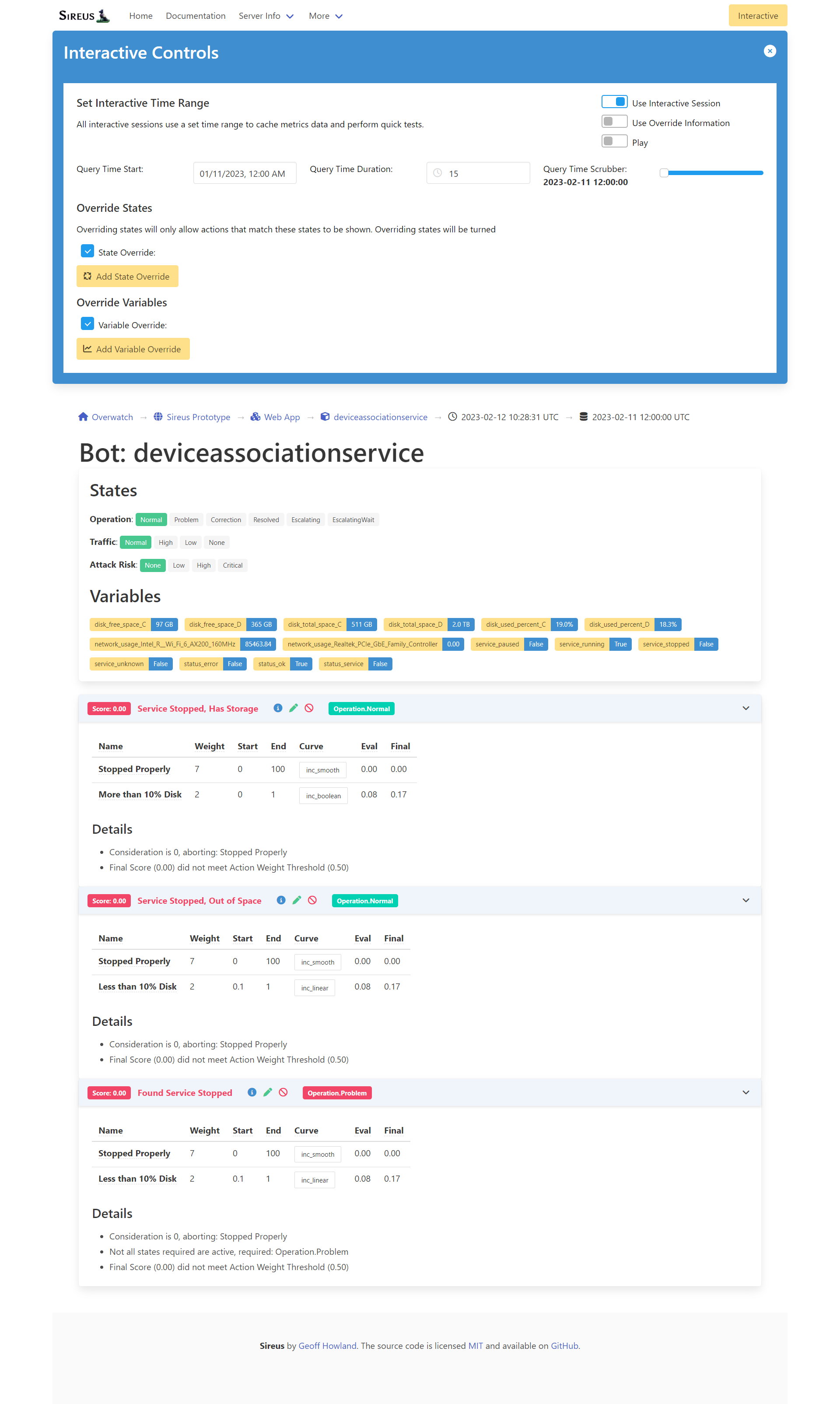Click Web App breadcrumb icon
Screen dimensions: 840x1404
point(255,417)
